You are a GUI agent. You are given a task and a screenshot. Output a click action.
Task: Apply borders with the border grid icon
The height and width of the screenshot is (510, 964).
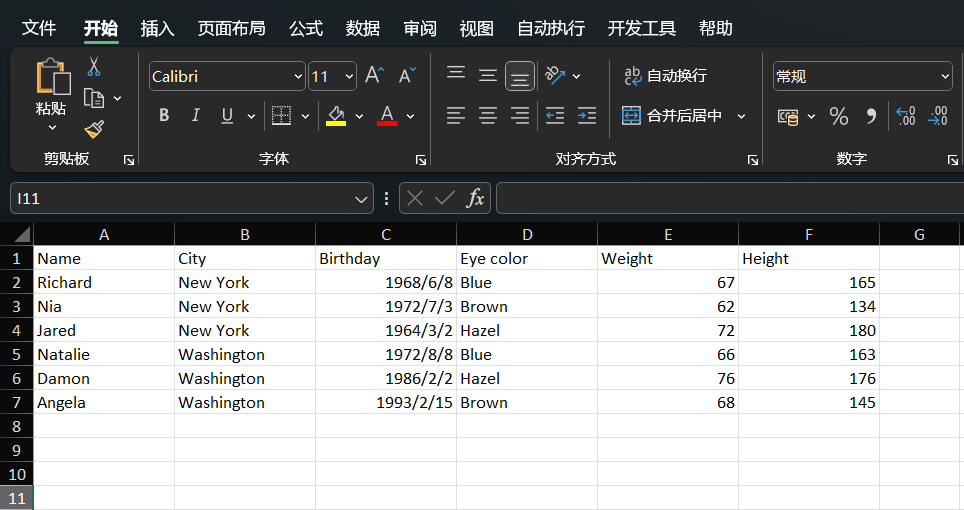pyautogui.click(x=282, y=116)
